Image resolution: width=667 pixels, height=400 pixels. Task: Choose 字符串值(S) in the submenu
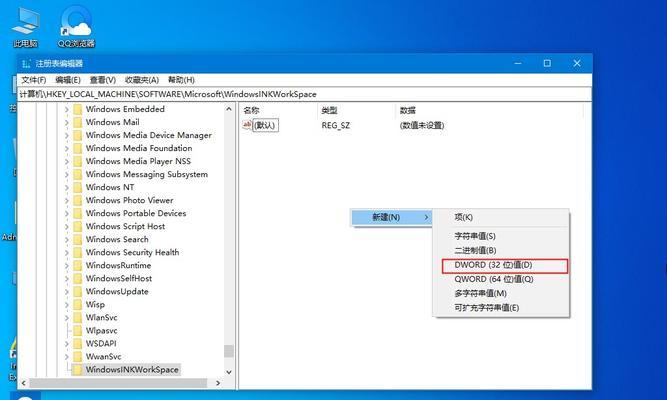tap(501, 236)
